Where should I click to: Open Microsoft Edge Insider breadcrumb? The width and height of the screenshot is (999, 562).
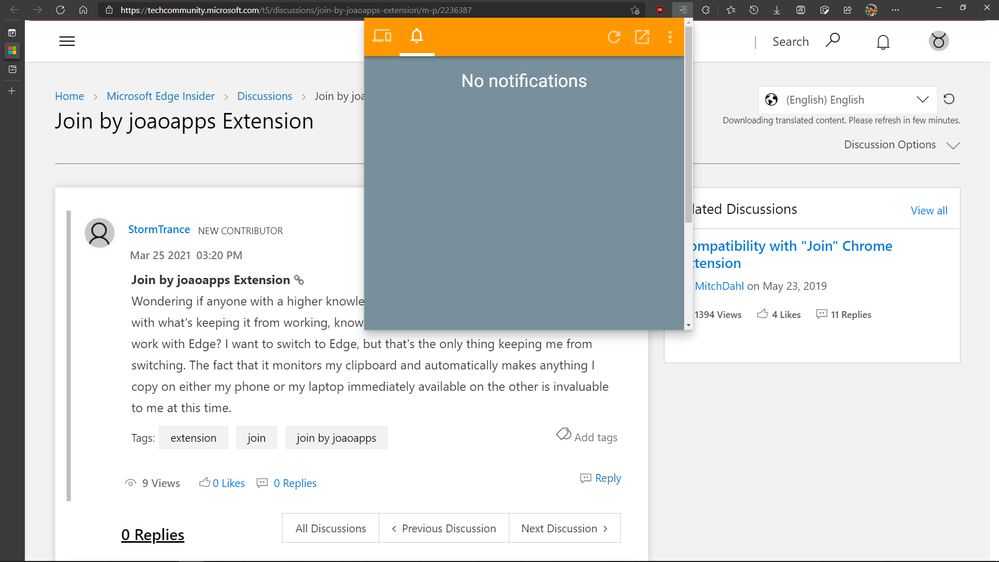point(161,96)
